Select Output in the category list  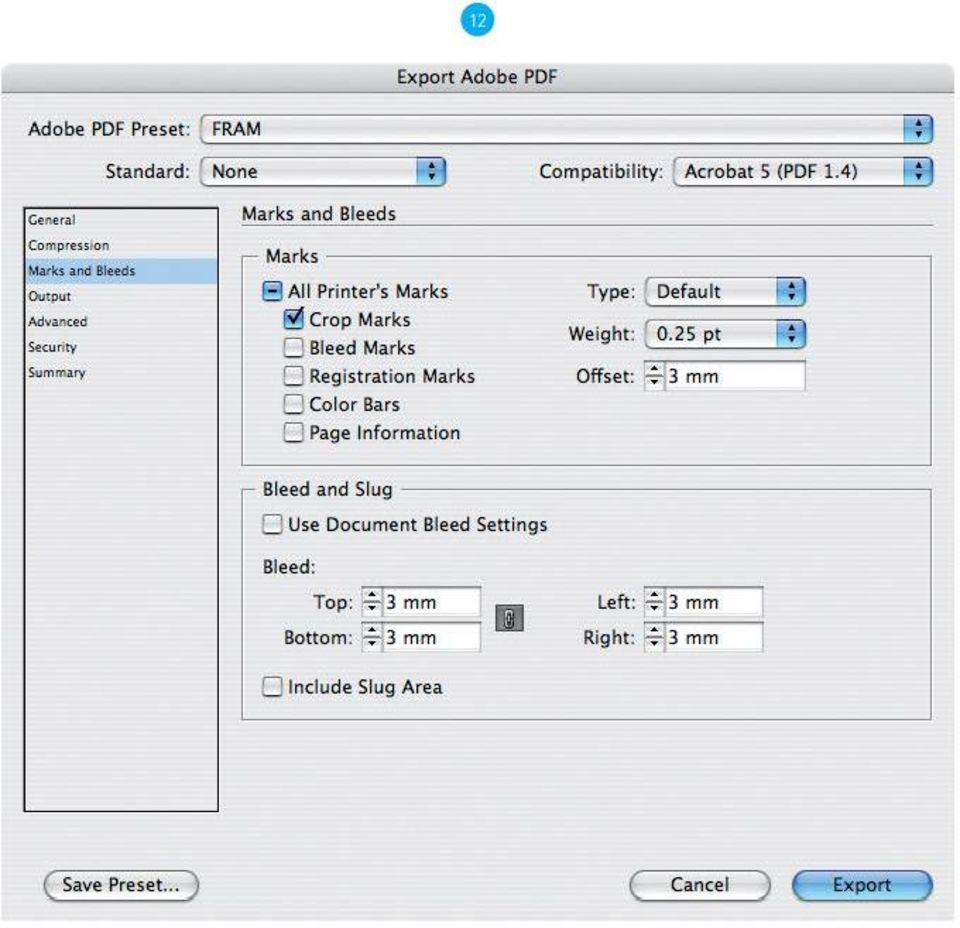[121, 296]
